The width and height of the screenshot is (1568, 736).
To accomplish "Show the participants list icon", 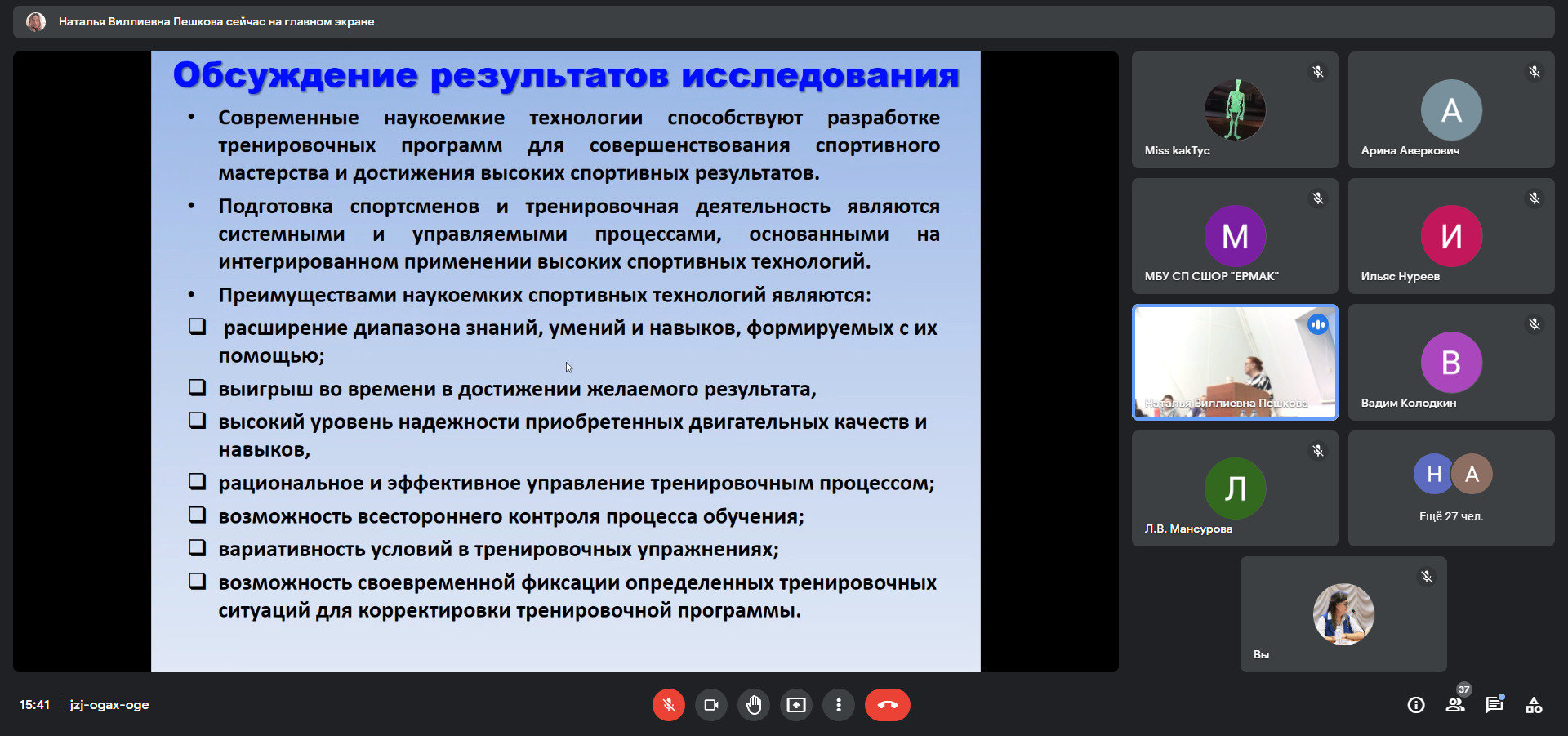I will 1455,705.
